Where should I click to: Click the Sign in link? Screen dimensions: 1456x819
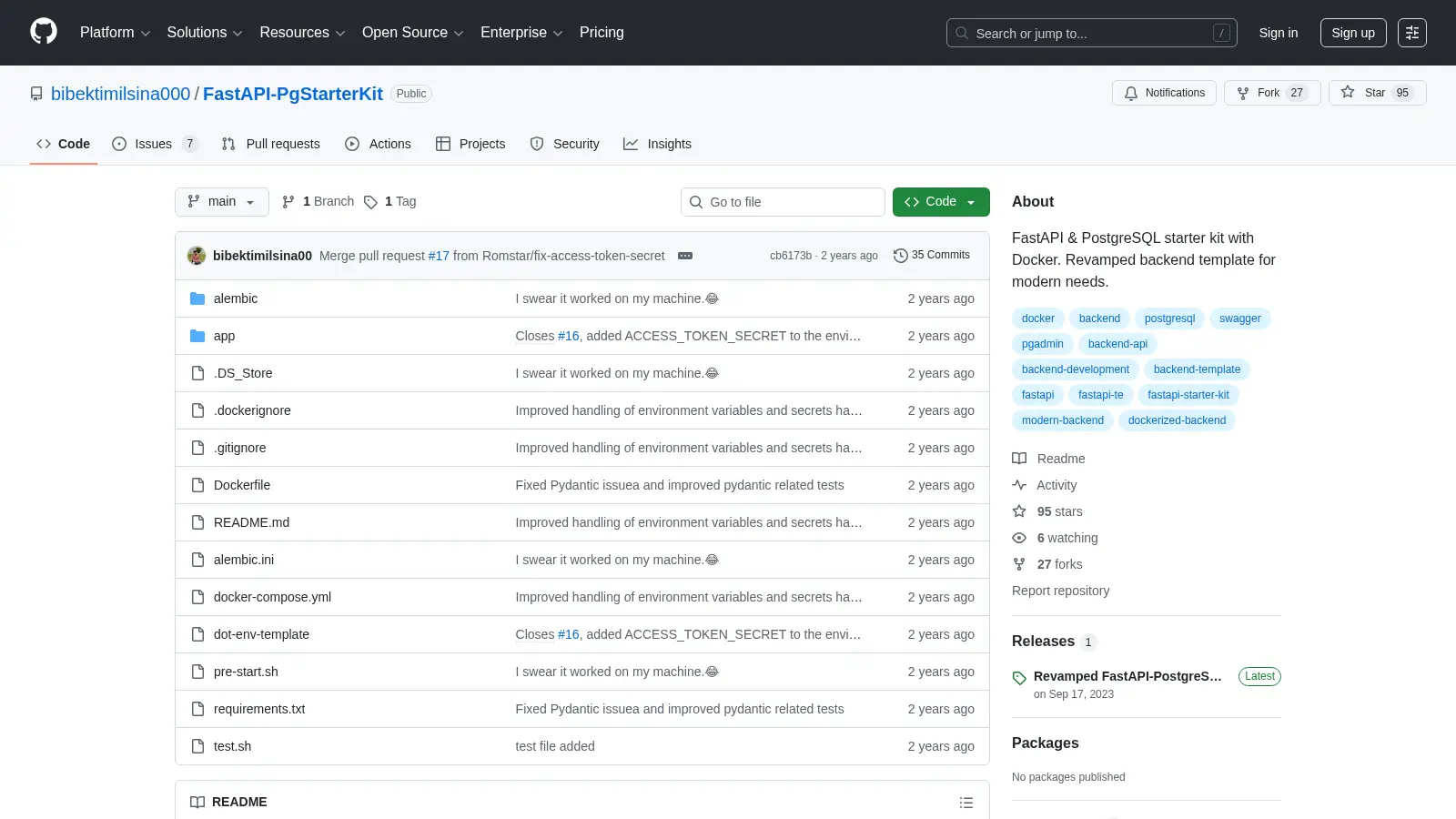(x=1279, y=33)
